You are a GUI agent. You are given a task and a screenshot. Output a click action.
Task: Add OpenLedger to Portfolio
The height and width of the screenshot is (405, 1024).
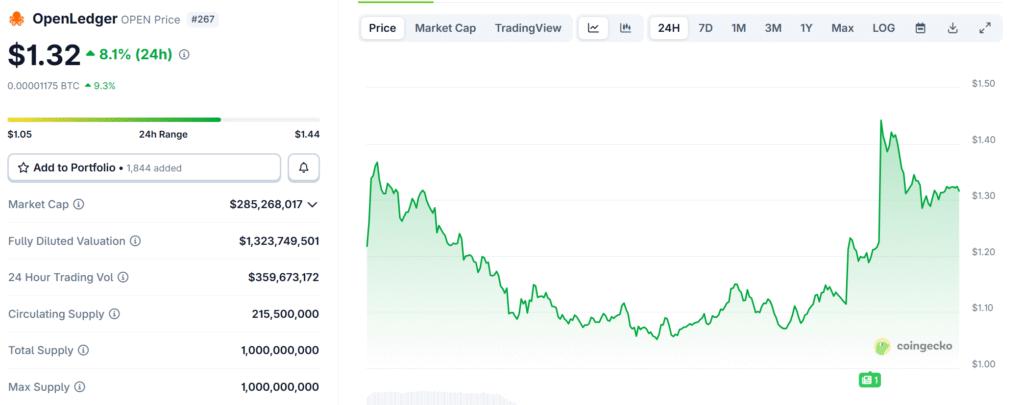144,168
